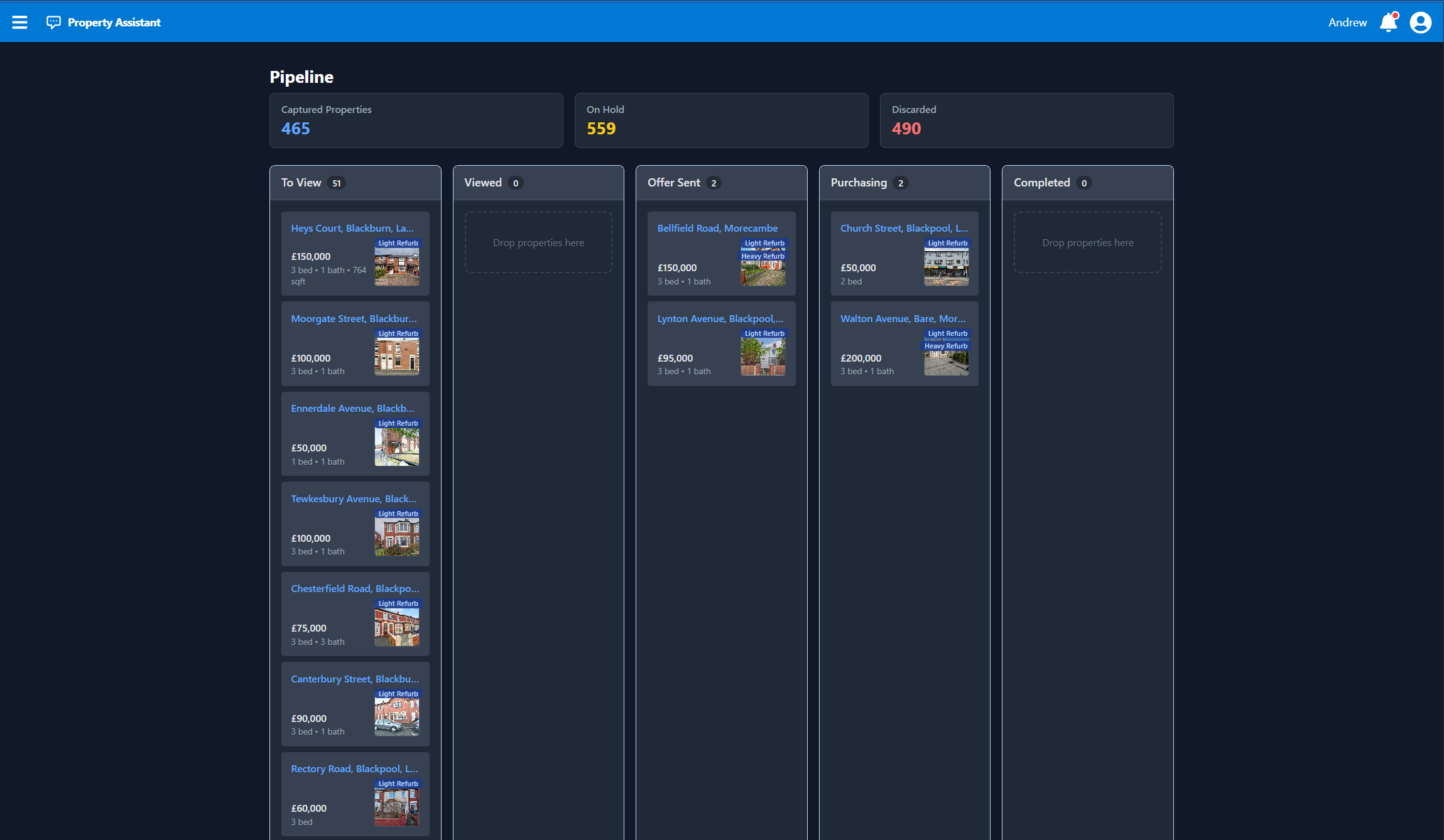This screenshot has height=840, width=1444.
Task: Open Bellfield Road, Morecambe property link
Action: pyautogui.click(x=717, y=229)
